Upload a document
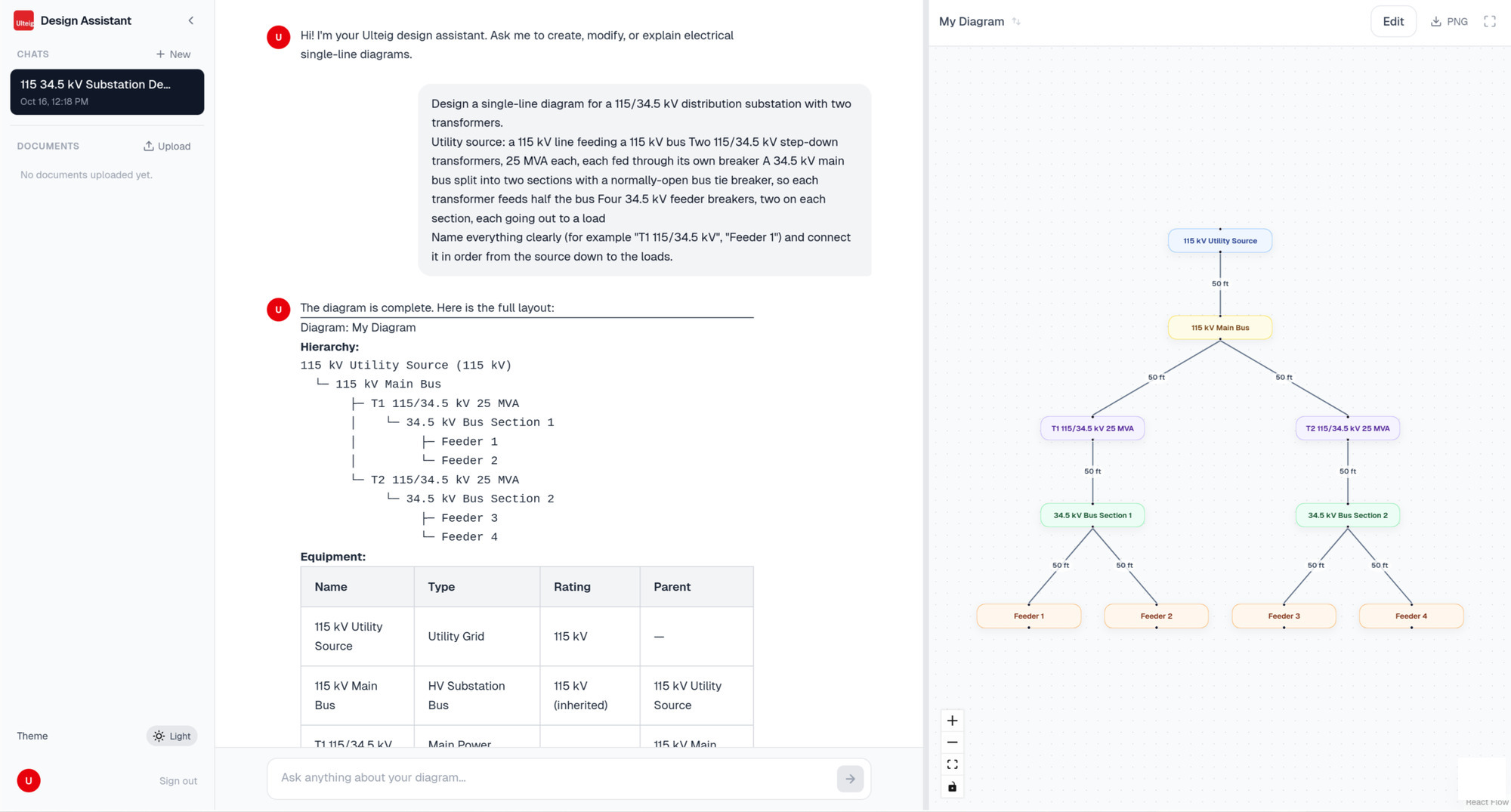The height and width of the screenshot is (812, 1511). pos(167,147)
